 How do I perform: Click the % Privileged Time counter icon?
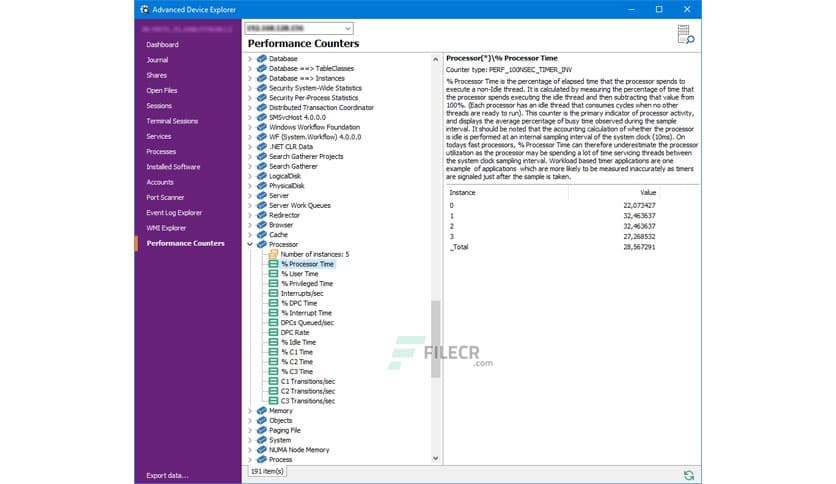click(x=273, y=284)
